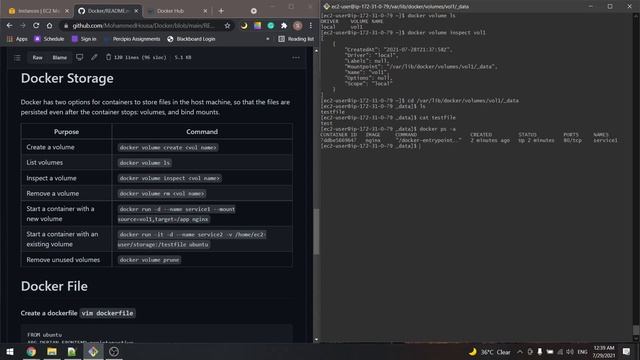The width and height of the screenshot is (640, 360).
Task: Click the Blame button
Action: [x=60, y=58]
